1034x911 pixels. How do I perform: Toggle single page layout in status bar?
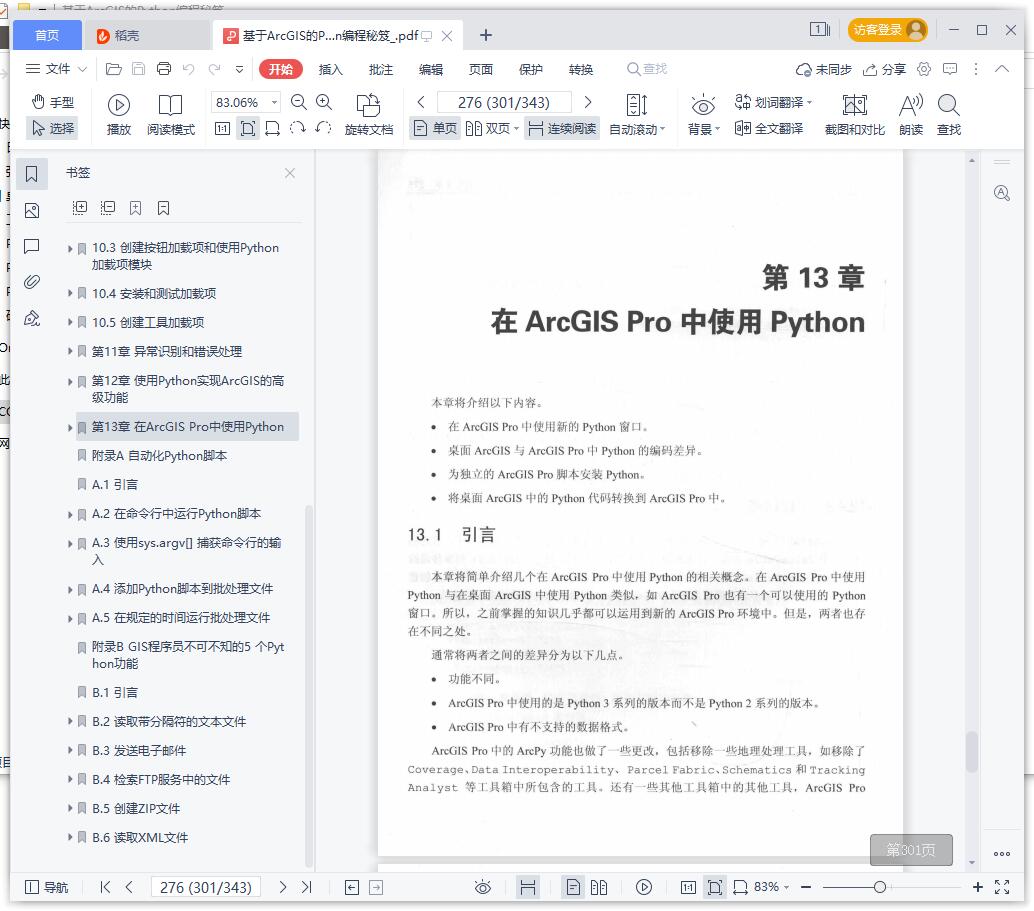pos(574,887)
